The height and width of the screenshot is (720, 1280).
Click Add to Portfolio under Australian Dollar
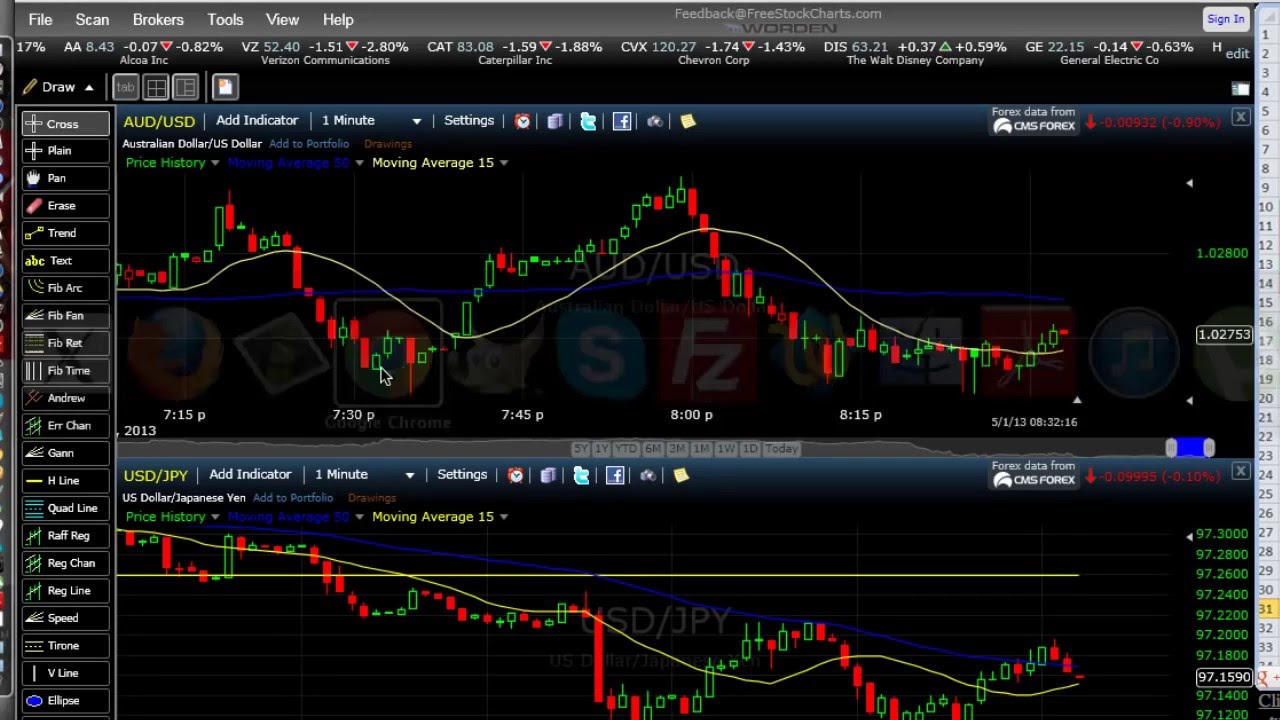pos(309,144)
